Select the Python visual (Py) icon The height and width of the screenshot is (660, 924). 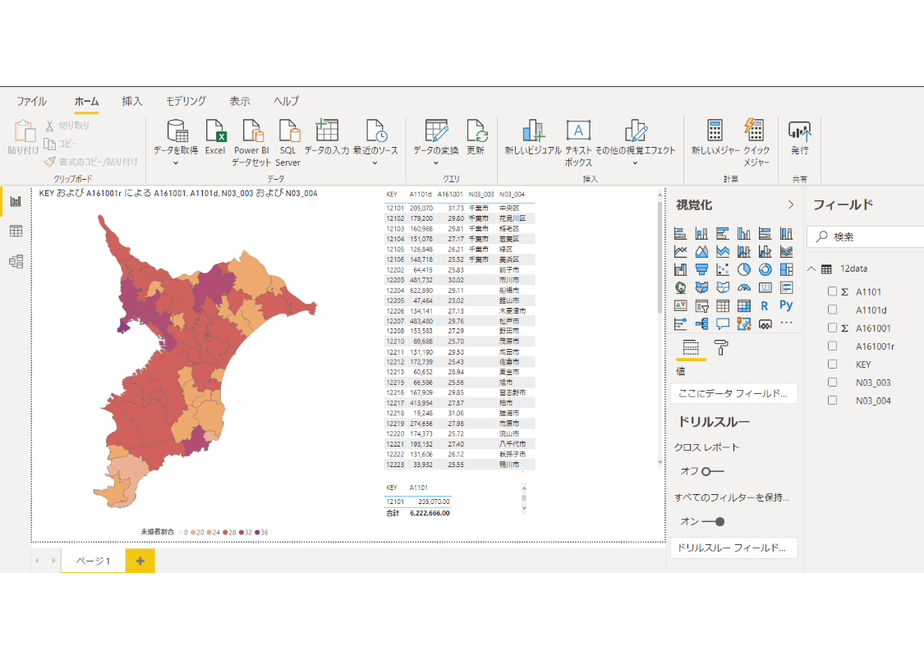[786, 305]
